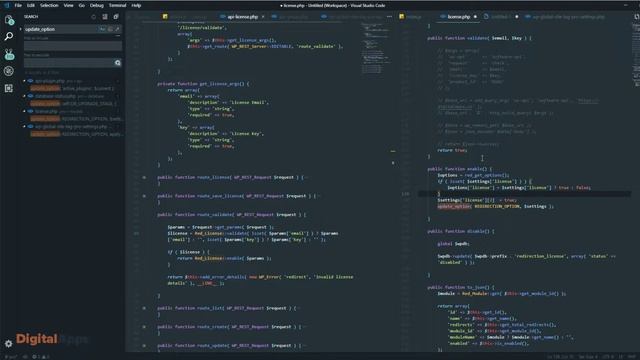This screenshot has height=360, width=640.
Task: Click 'public function route_validate' line
Action: pos(231,215)
